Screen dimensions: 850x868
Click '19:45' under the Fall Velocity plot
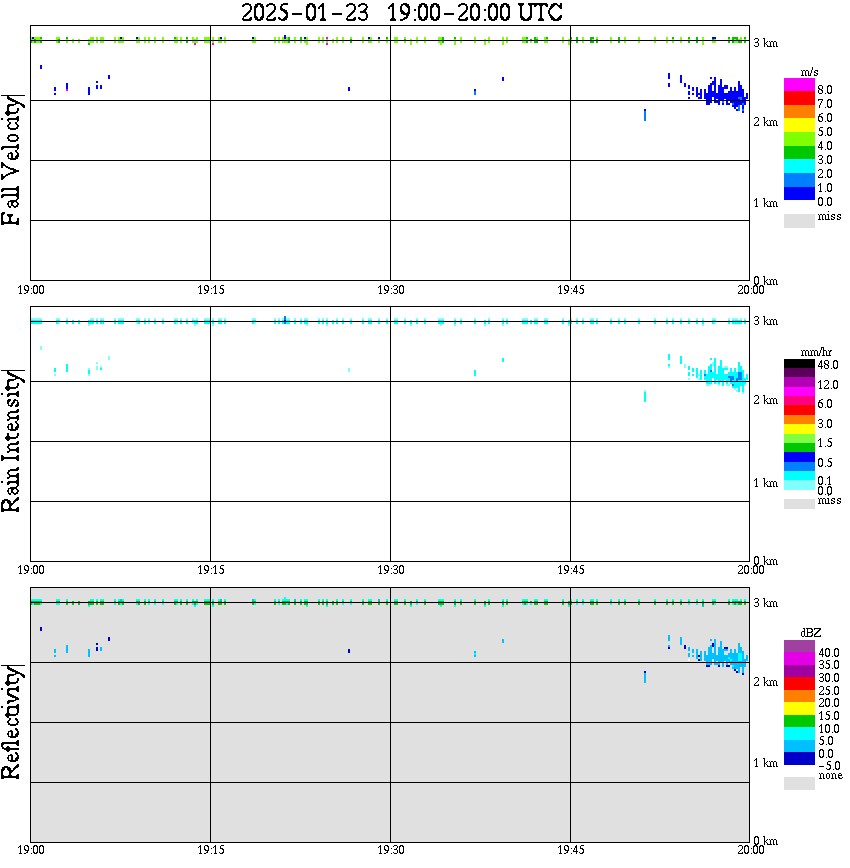[x=571, y=290]
